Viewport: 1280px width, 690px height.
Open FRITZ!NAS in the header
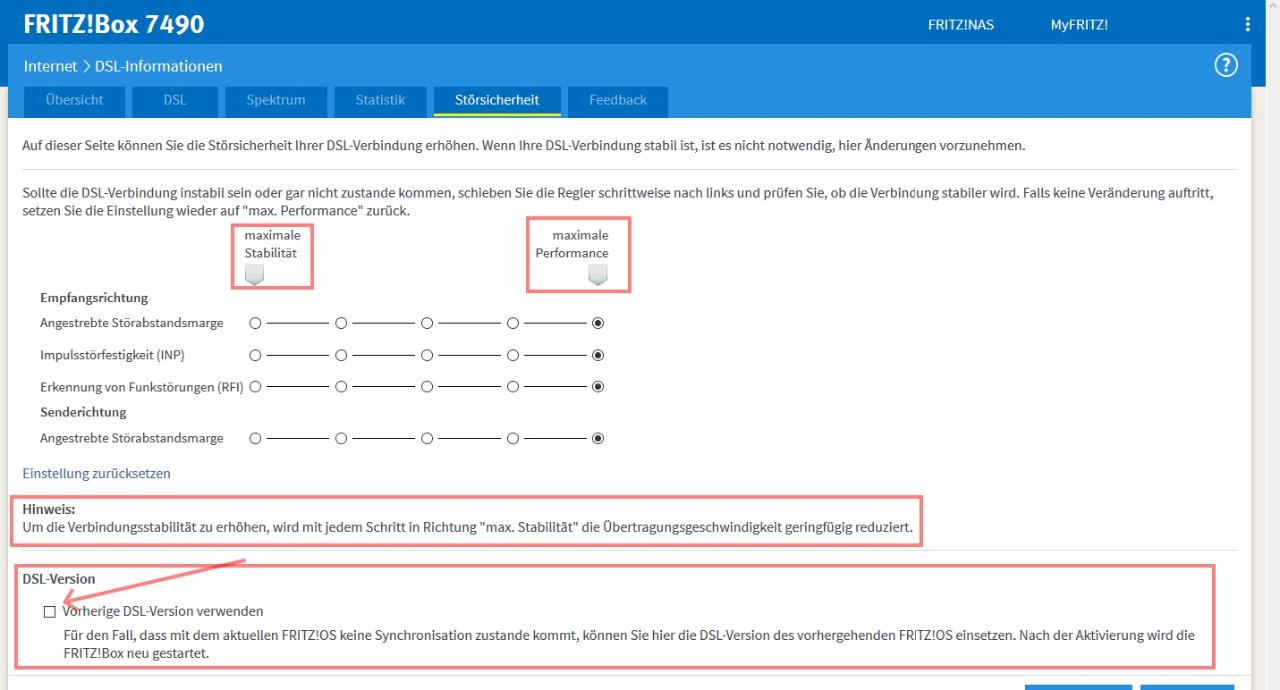(x=961, y=25)
